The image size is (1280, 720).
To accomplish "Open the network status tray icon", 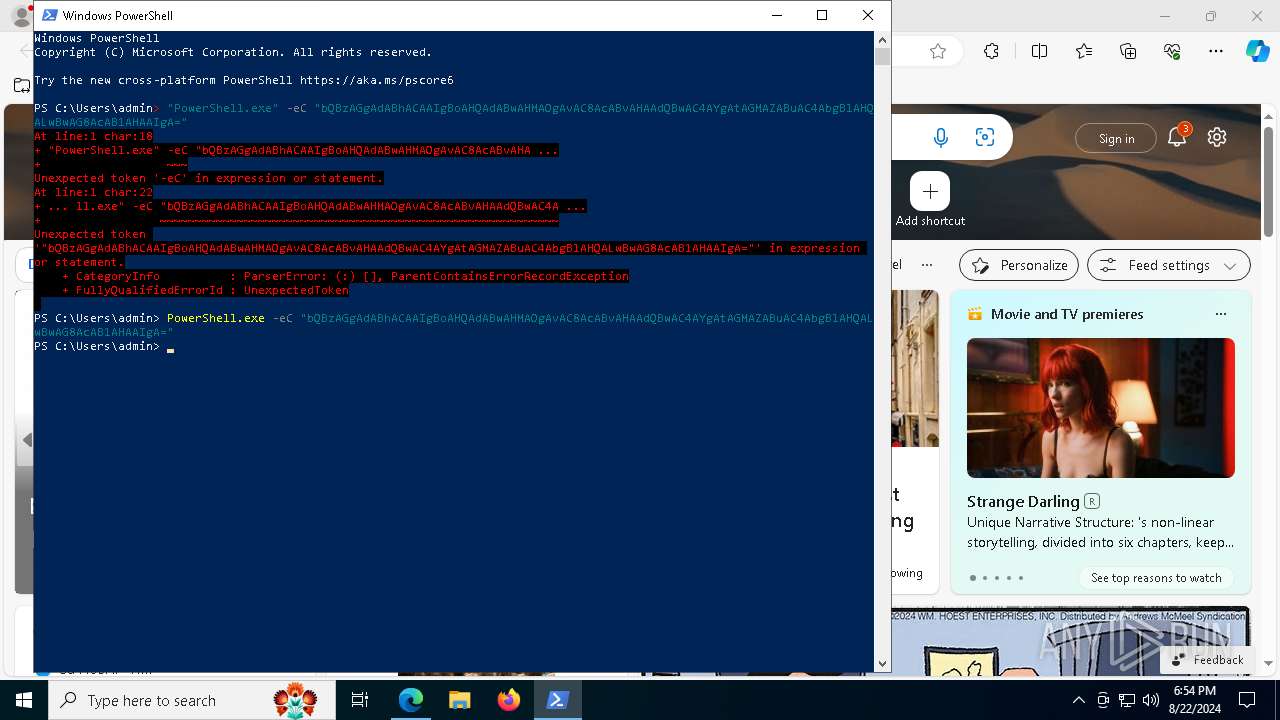I will pyautogui.click(x=1127, y=700).
